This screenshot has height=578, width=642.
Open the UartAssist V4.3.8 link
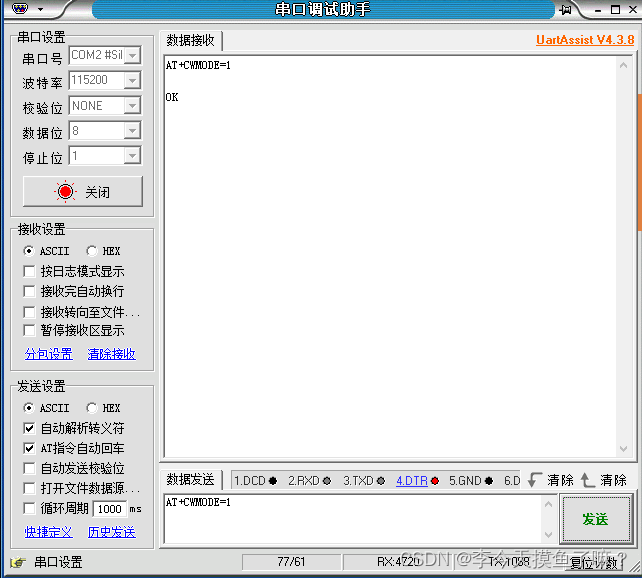pos(585,40)
